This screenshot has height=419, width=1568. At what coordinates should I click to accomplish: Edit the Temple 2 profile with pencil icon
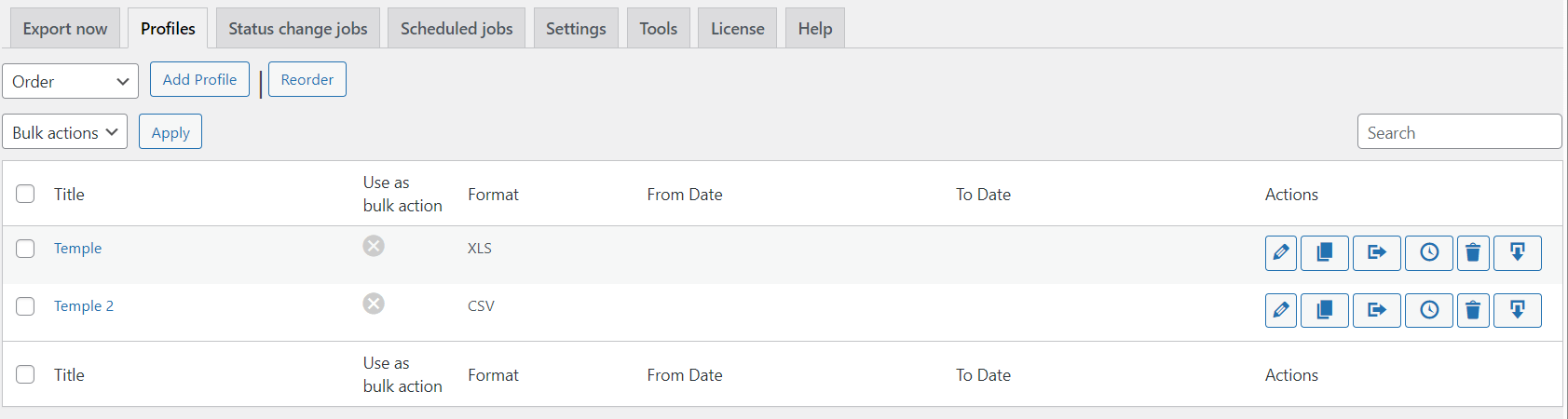coord(1281,310)
